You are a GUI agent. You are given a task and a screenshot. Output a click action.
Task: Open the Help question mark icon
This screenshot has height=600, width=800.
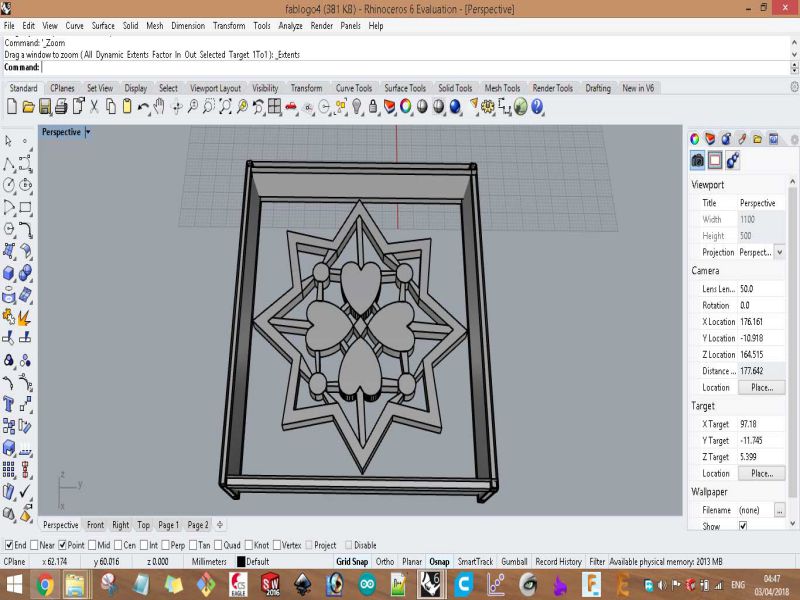[x=537, y=106]
